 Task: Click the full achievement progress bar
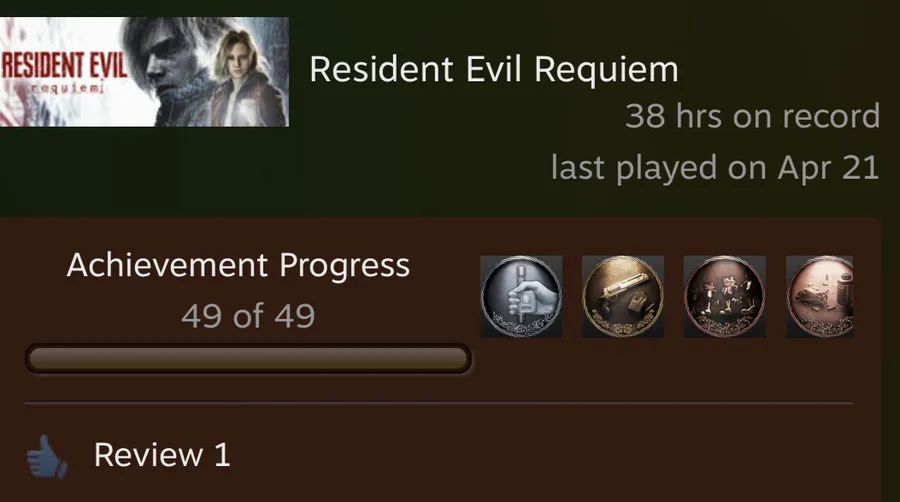pyautogui.click(x=248, y=359)
